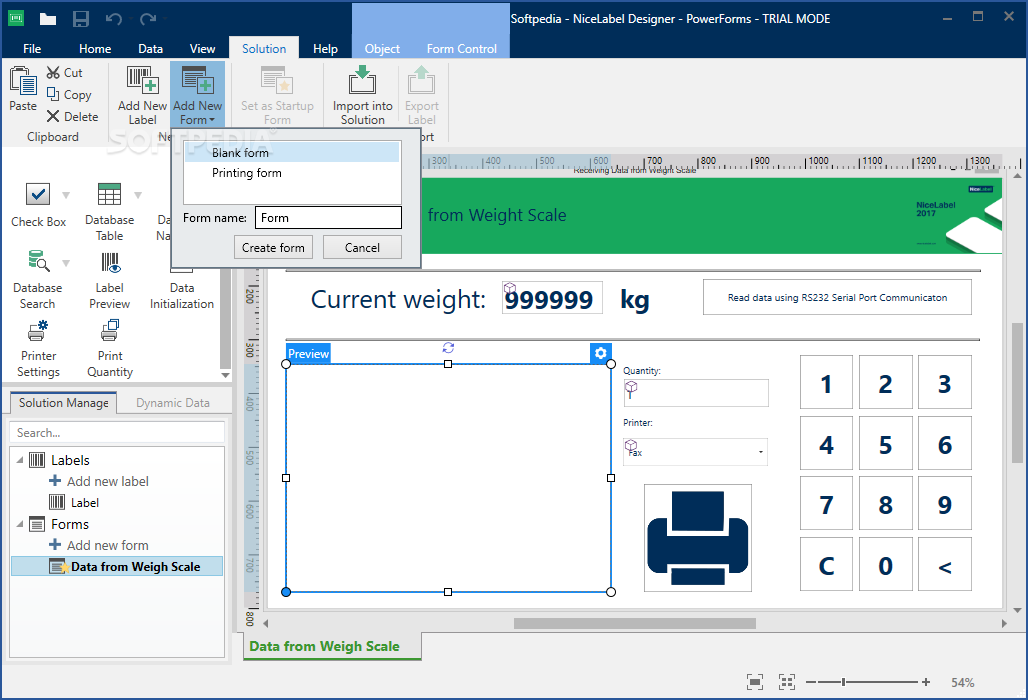Viewport: 1028px width, 700px height.
Task: Open Database Search tool dropdown arrow
Action: click(x=66, y=263)
